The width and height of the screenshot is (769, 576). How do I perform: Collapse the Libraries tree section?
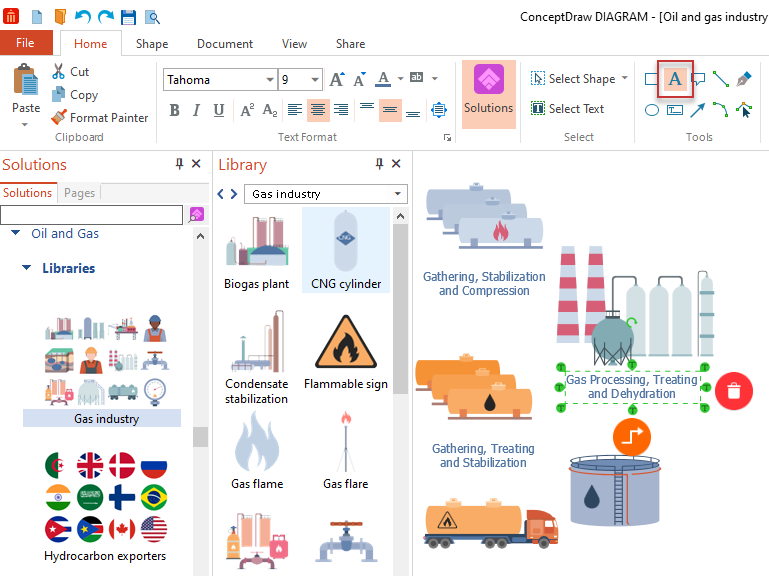(27, 268)
